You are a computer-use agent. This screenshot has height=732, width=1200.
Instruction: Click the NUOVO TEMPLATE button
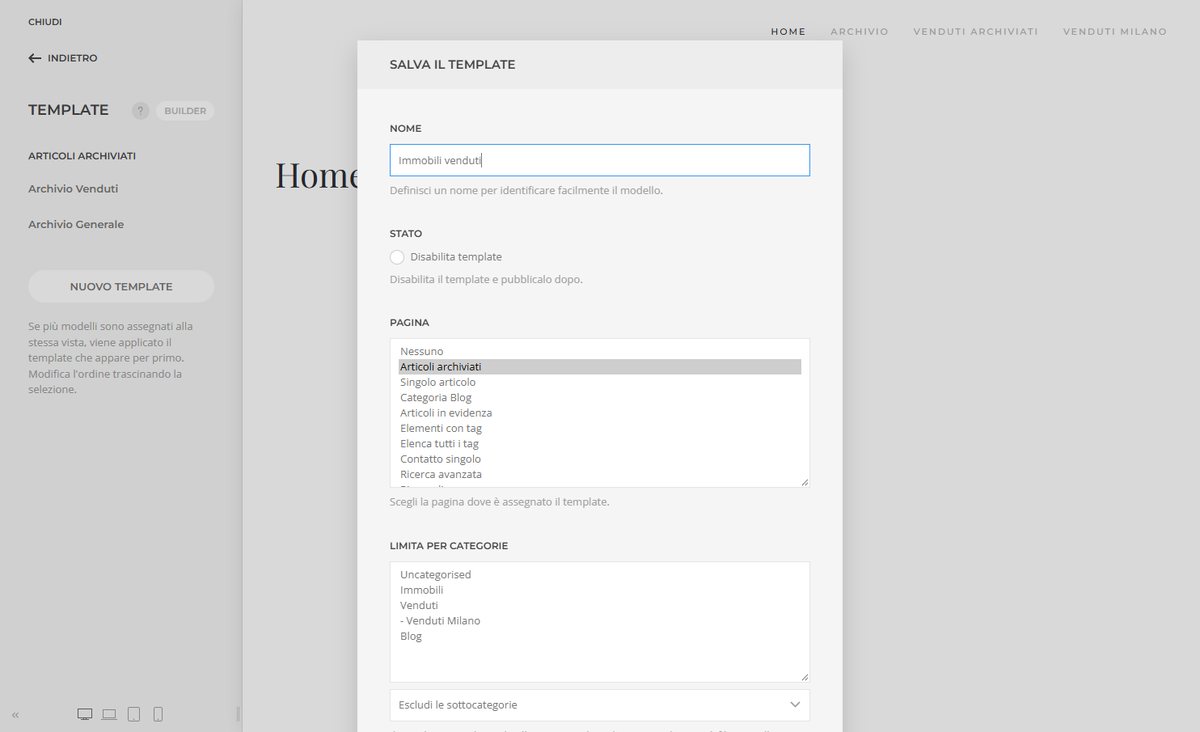tap(121, 286)
